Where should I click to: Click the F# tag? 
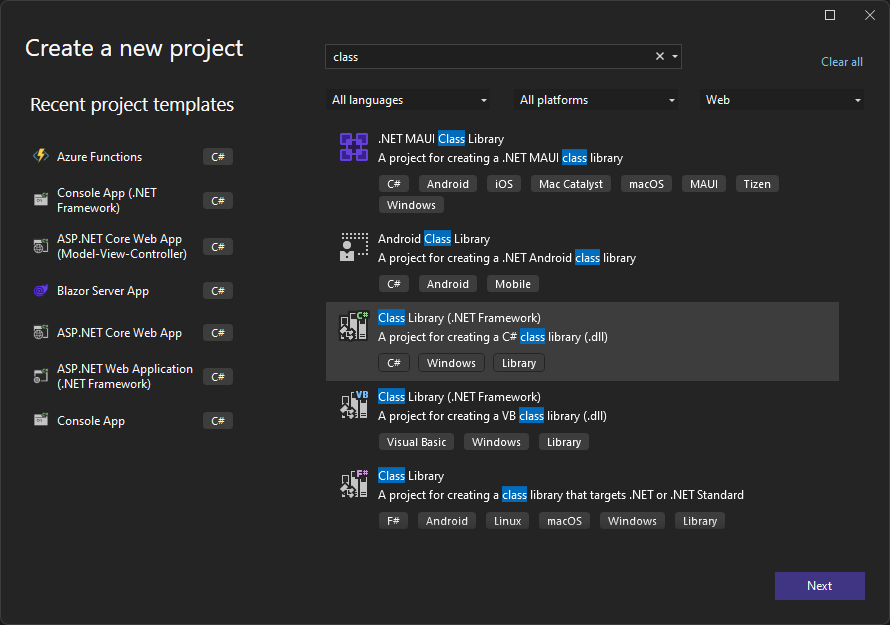[x=393, y=521]
